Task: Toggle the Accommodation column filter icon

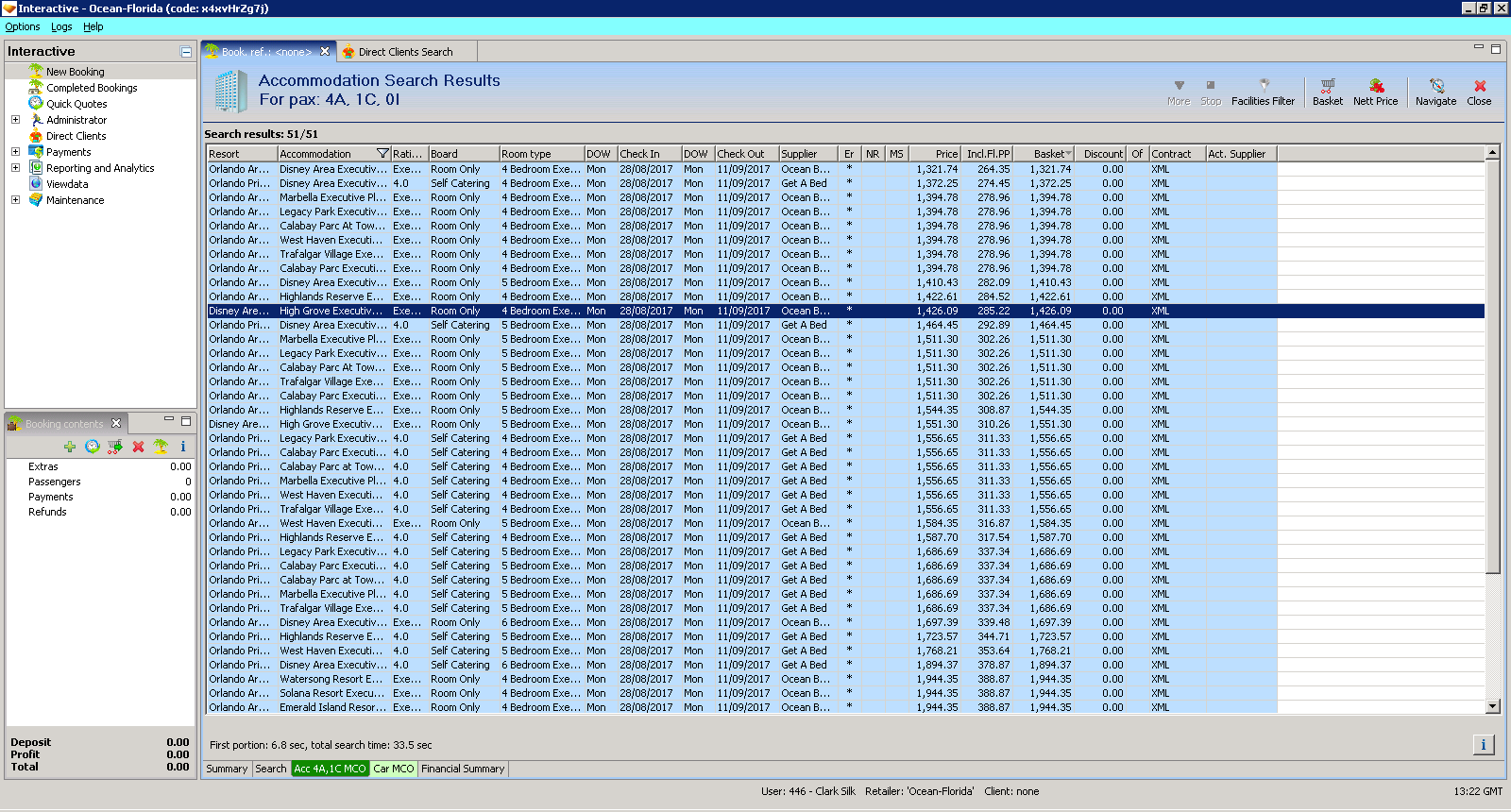Action: point(382,154)
